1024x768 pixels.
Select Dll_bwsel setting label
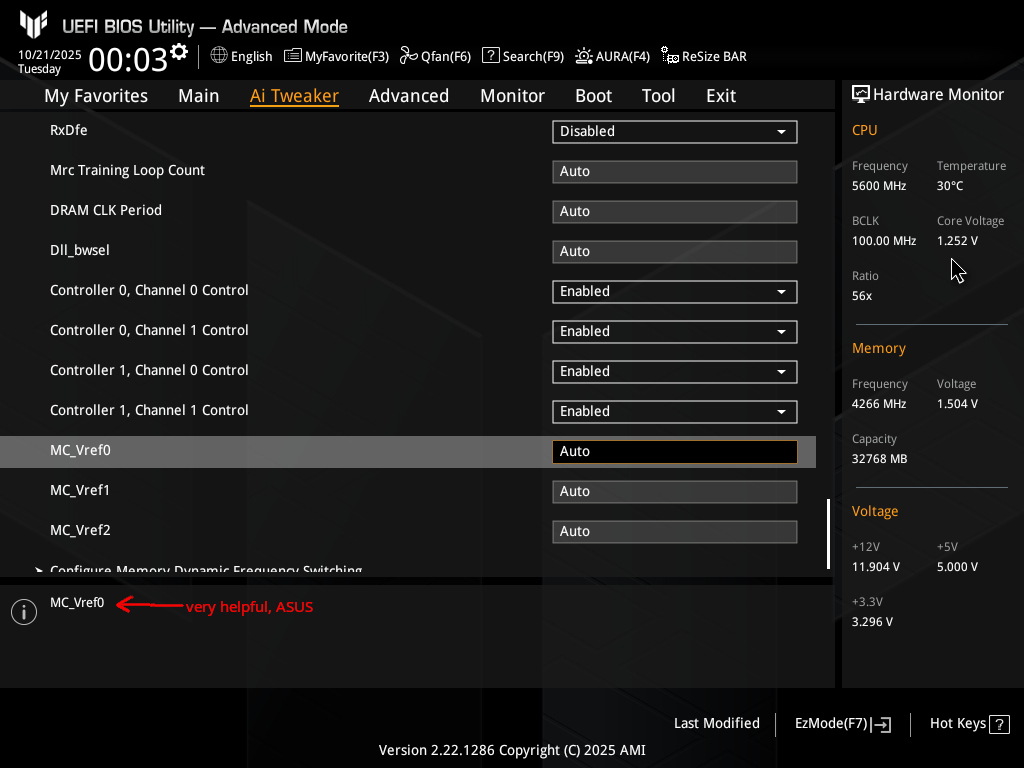point(80,251)
